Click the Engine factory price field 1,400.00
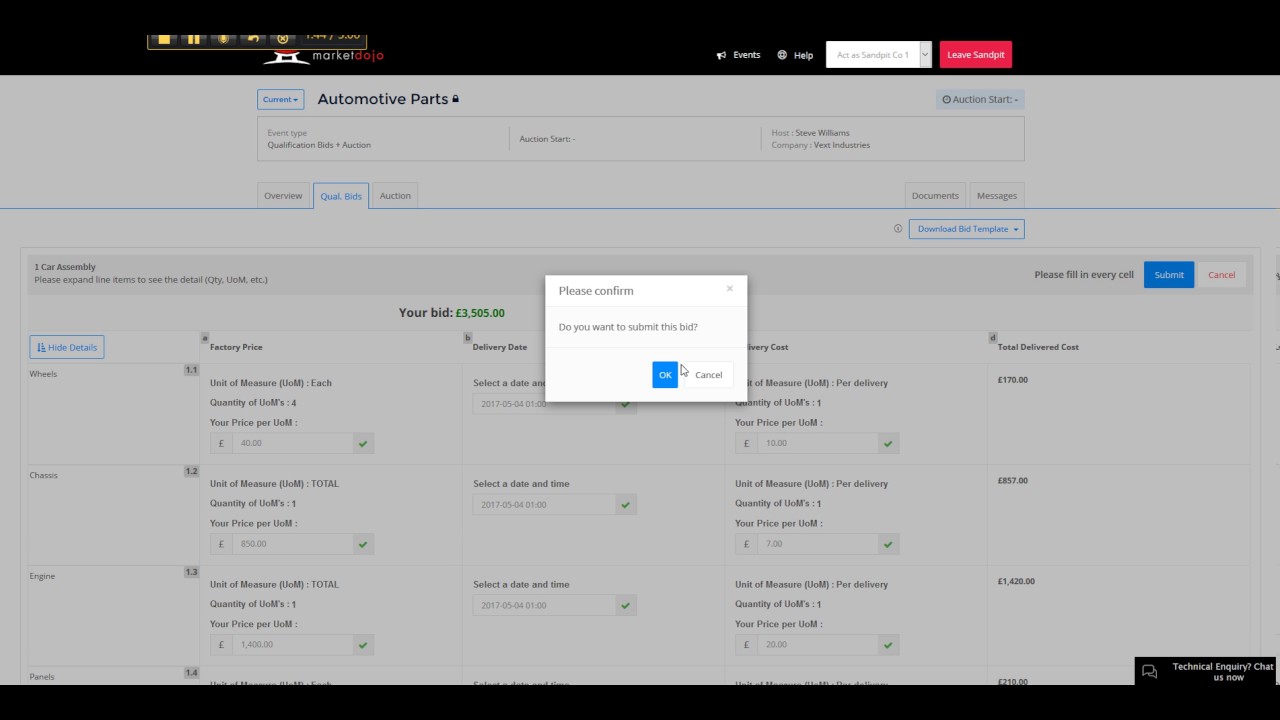The width and height of the screenshot is (1280, 720). coord(292,645)
